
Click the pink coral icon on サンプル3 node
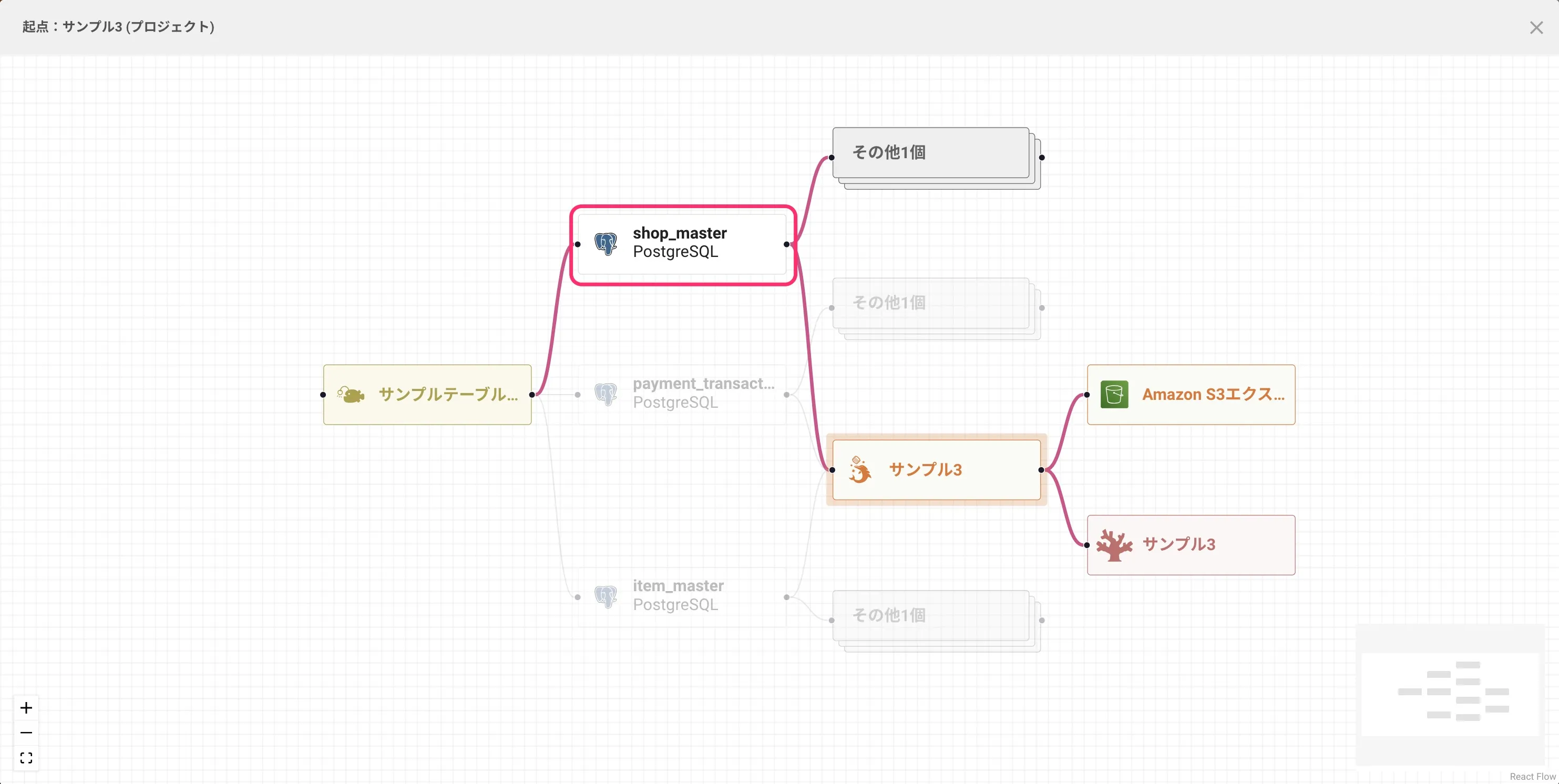tap(1114, 545)
